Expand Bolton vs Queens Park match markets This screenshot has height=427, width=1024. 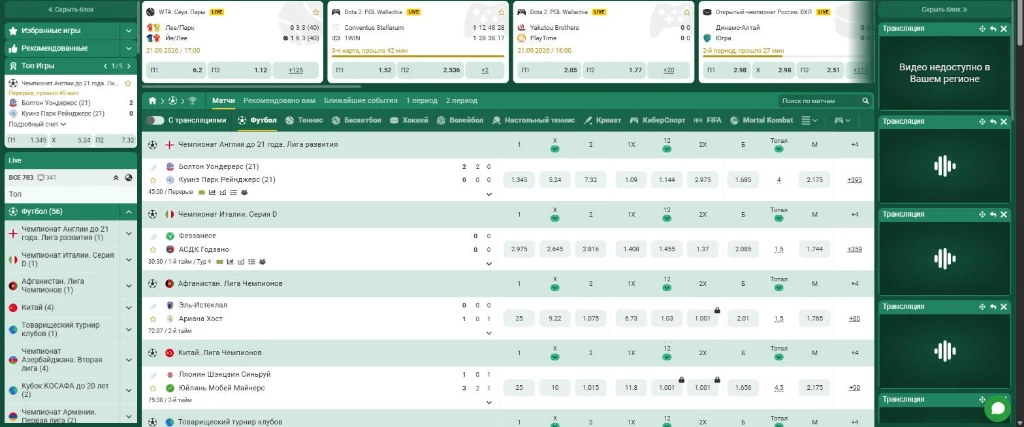(489, 194)
